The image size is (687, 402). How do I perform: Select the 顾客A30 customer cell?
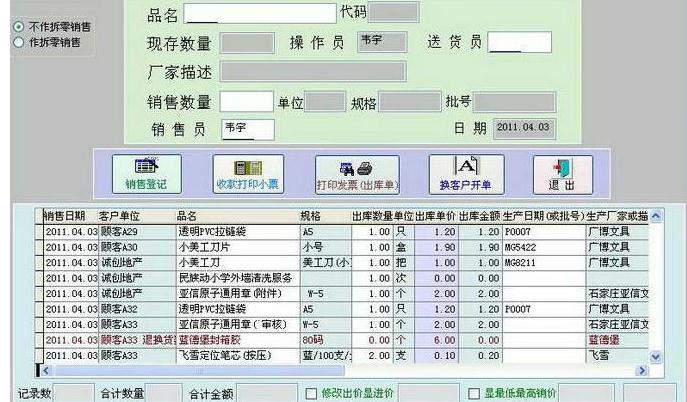(x=137, y=247)
